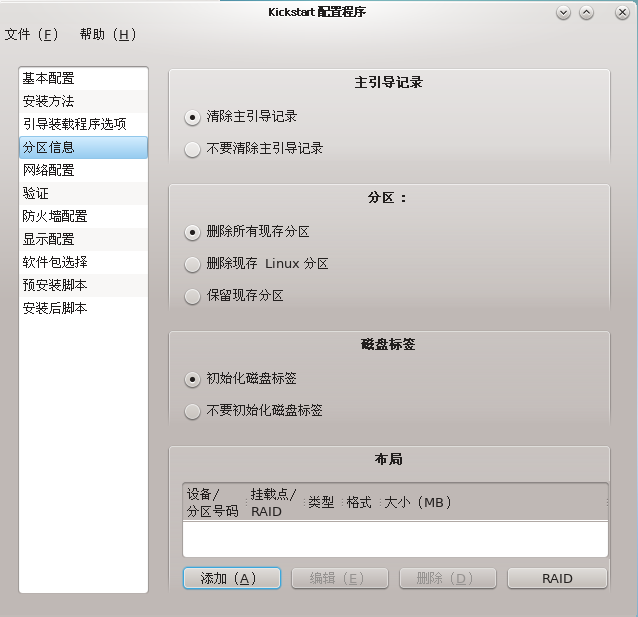
Task: Select 基本配置 in the sidebar
Action: [83, 78]
